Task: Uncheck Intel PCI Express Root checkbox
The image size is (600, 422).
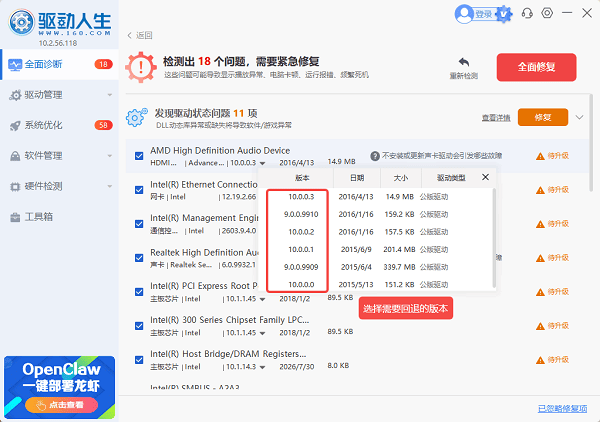Action: click(139, 292)
